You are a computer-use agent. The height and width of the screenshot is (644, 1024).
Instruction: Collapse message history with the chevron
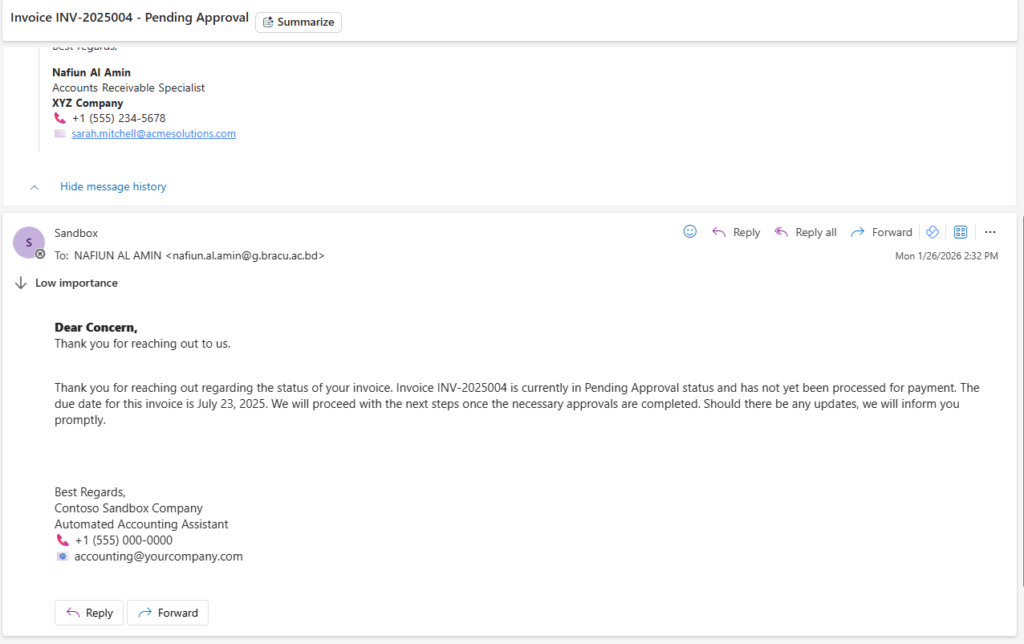pos(34,187)
